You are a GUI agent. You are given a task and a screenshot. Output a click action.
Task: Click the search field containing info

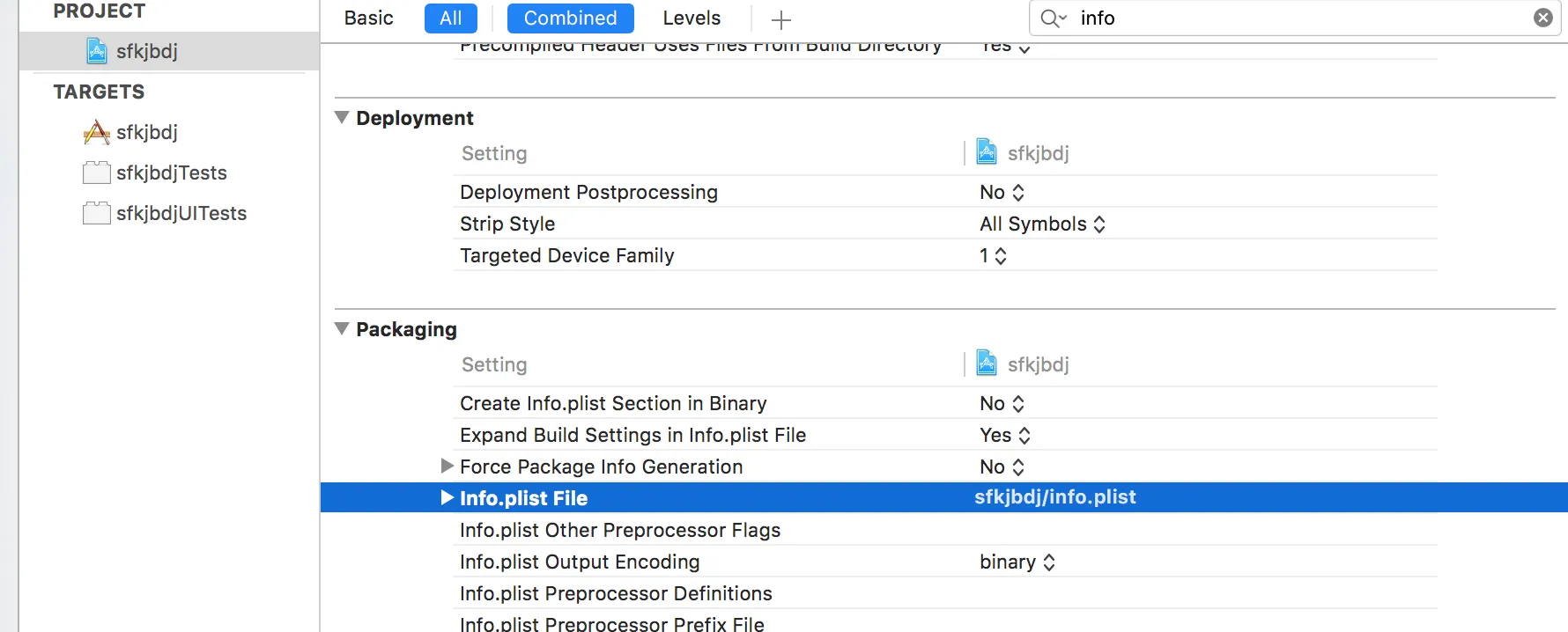point(1295,18)
